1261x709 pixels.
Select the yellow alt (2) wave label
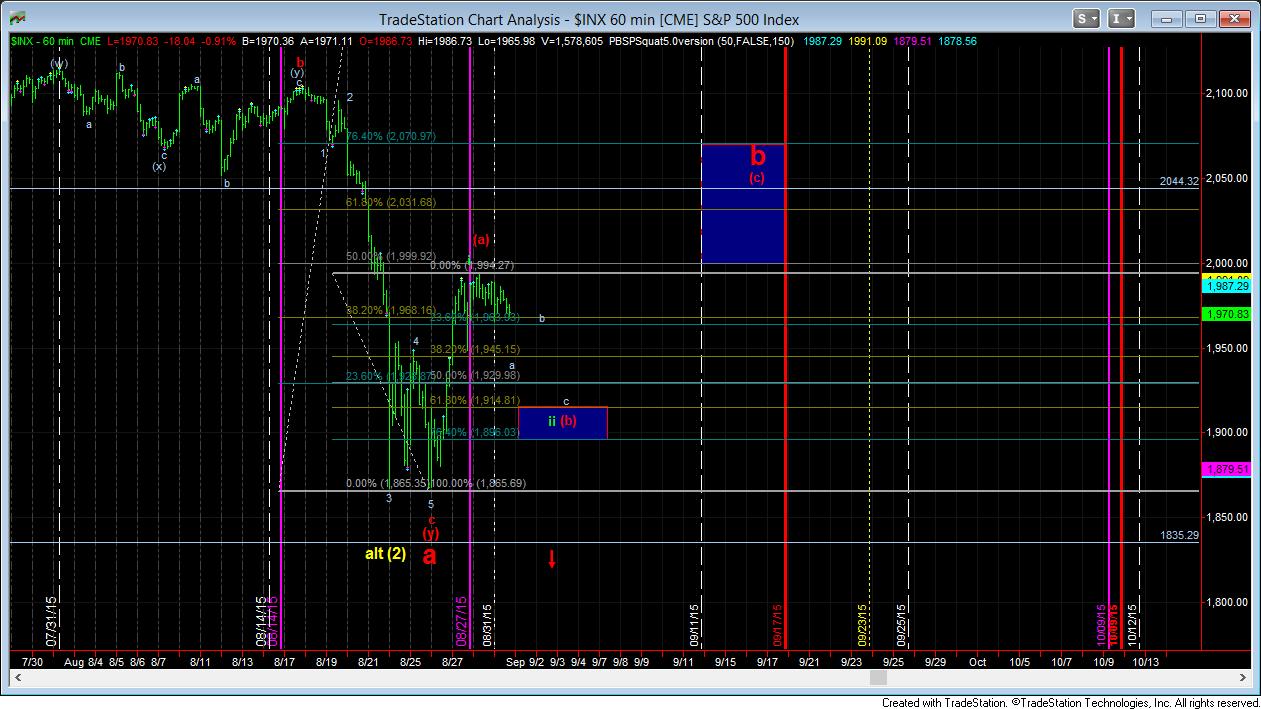pos(384,554)
